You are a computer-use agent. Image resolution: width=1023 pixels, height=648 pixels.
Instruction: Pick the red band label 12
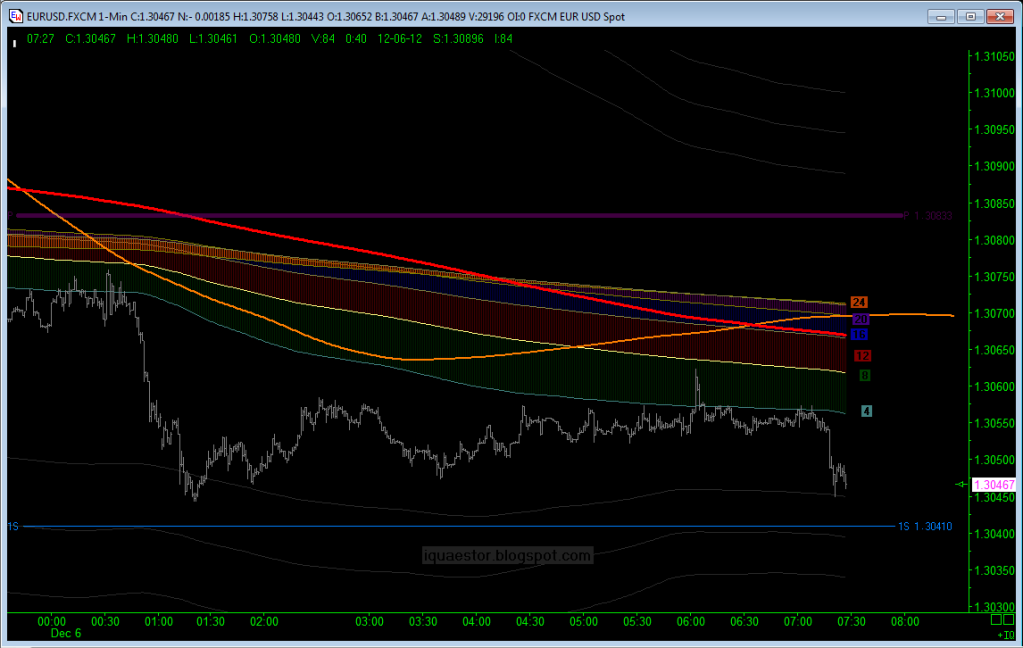tap(863, 356)
